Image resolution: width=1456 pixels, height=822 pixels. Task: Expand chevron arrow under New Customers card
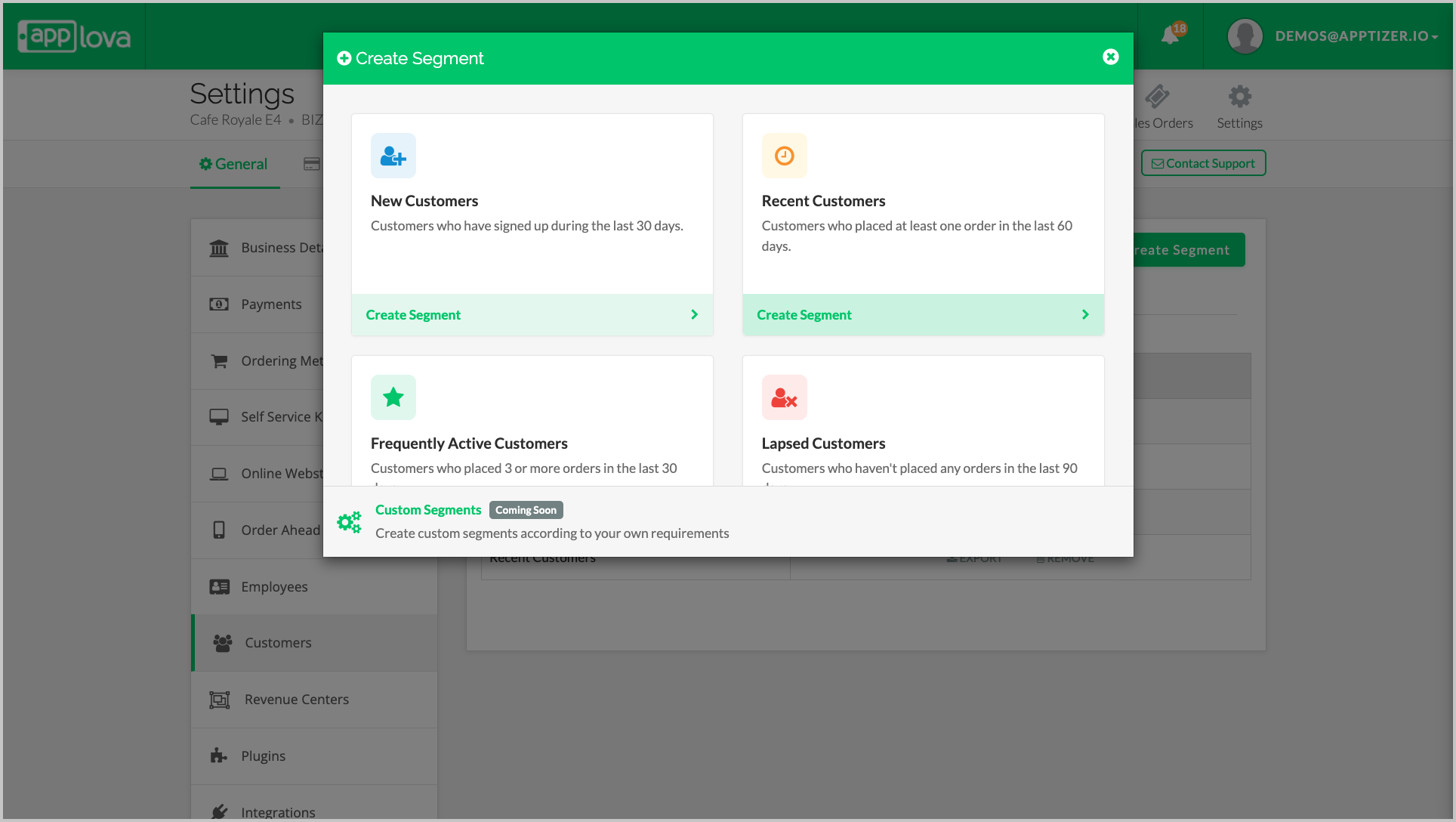[x=694, y=314]
